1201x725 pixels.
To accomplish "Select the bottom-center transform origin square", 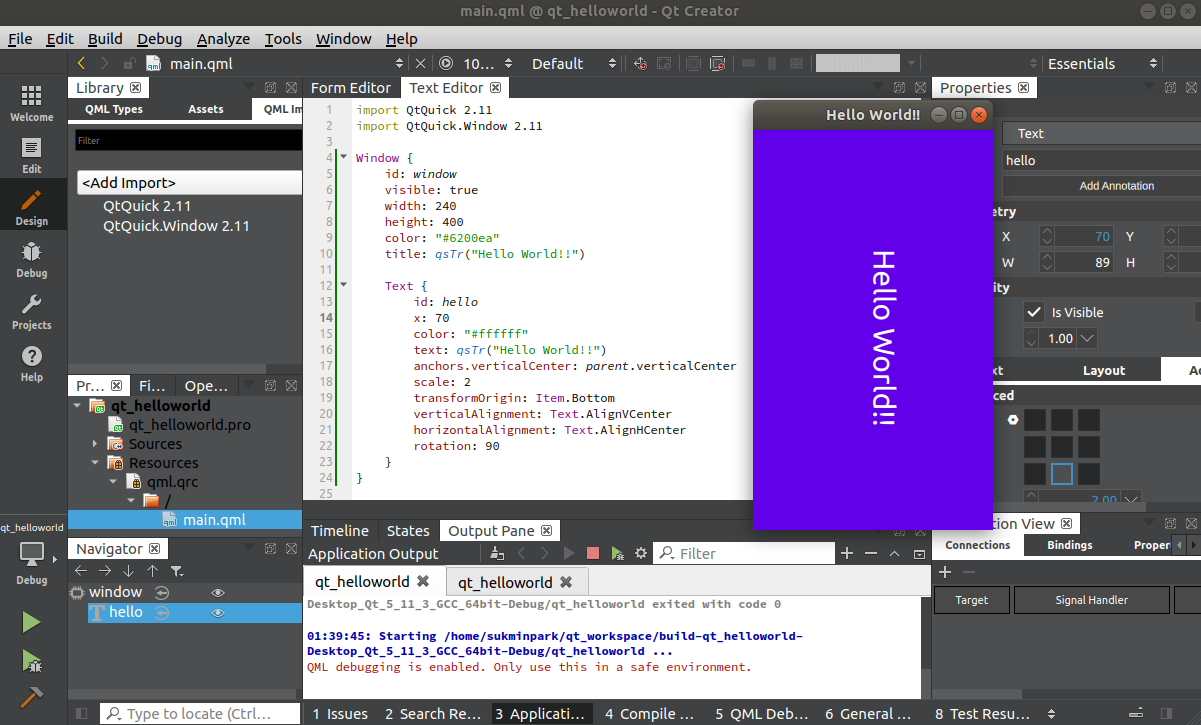I will [1061, 474].
